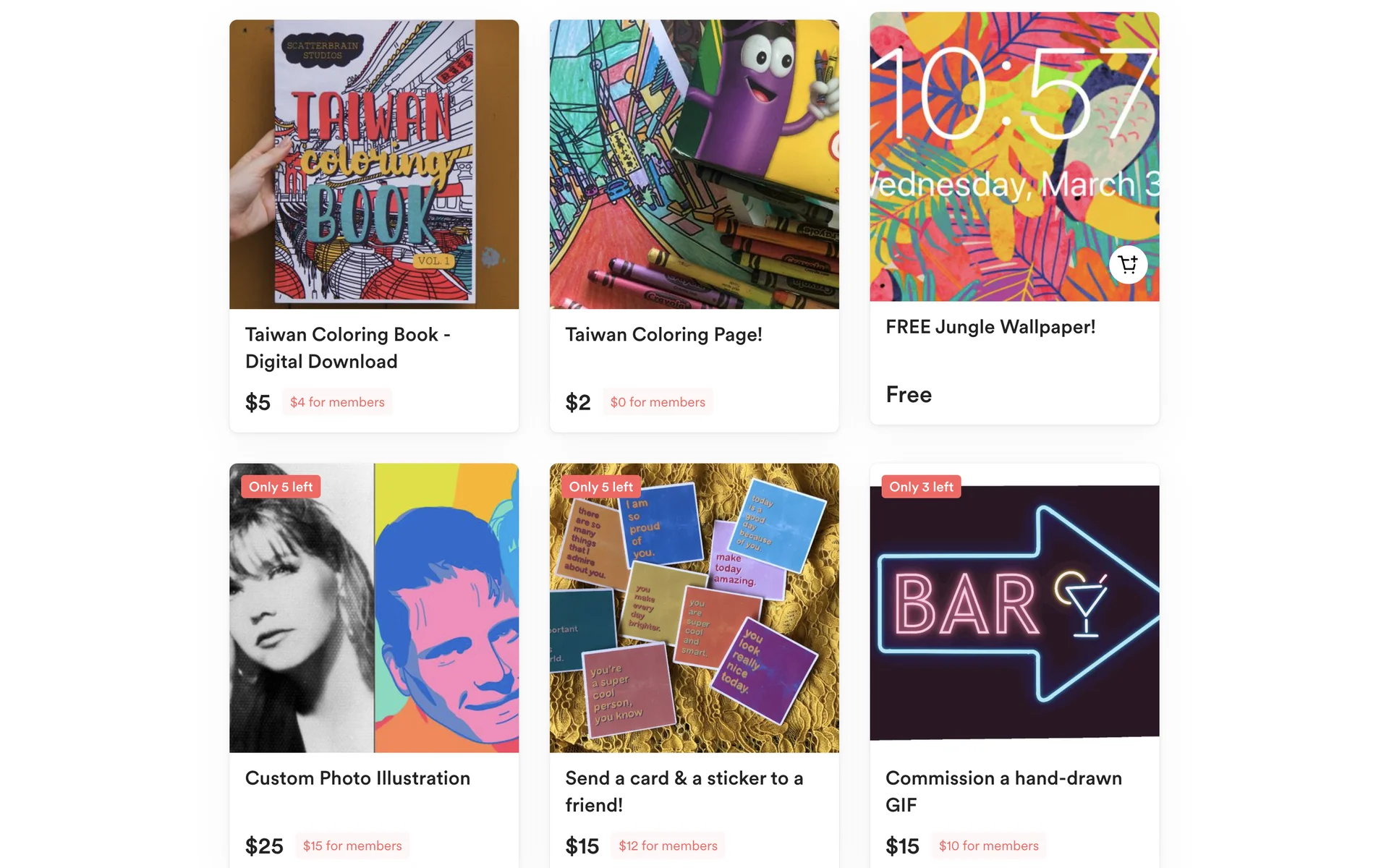Image resolution: width=1389 pixels, height=868 pixels.
Task: Click 'Only 5 left' badge on photo illustration
Action: coord(281,487)
